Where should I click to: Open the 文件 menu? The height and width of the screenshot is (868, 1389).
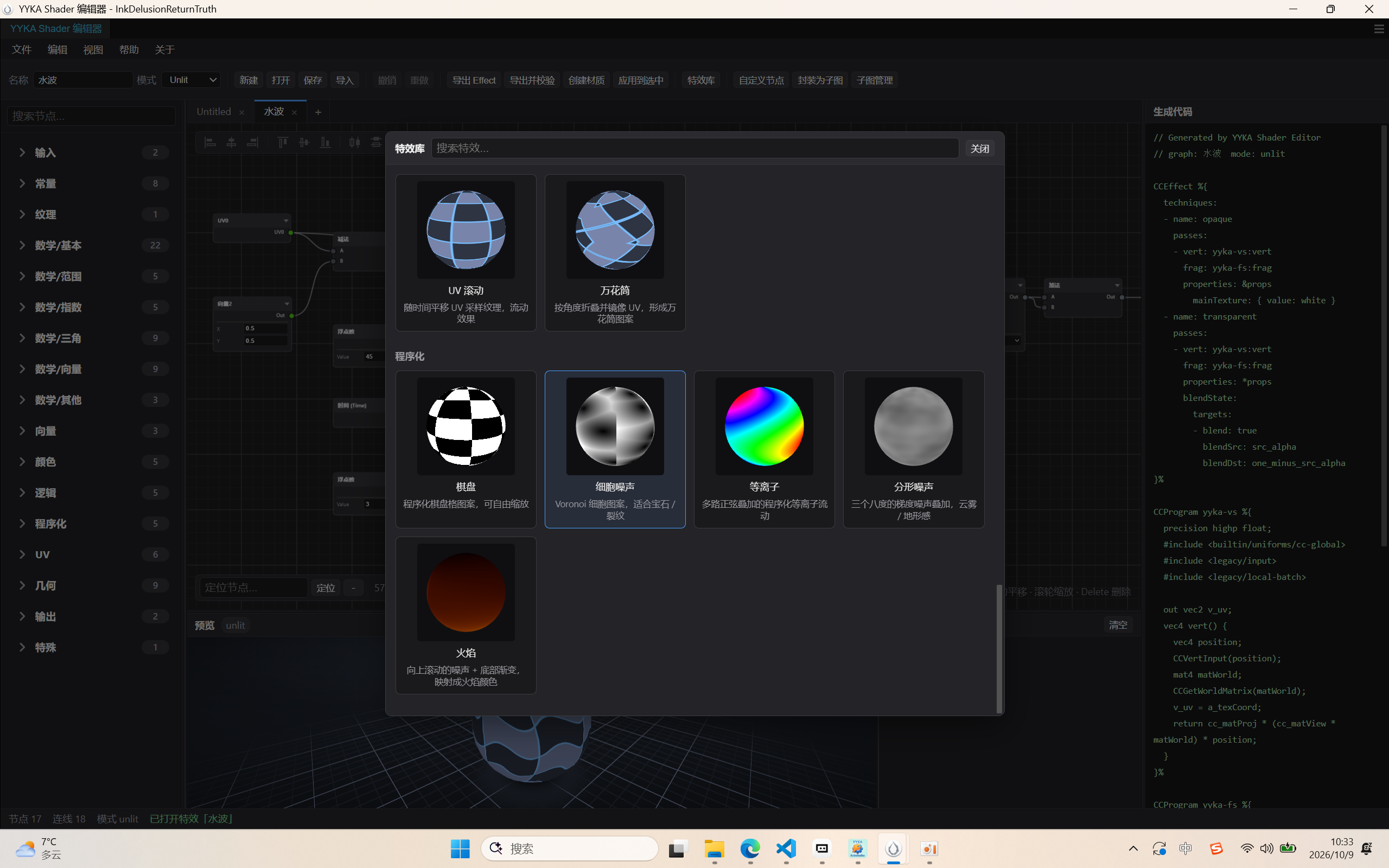tap(21, 49)
